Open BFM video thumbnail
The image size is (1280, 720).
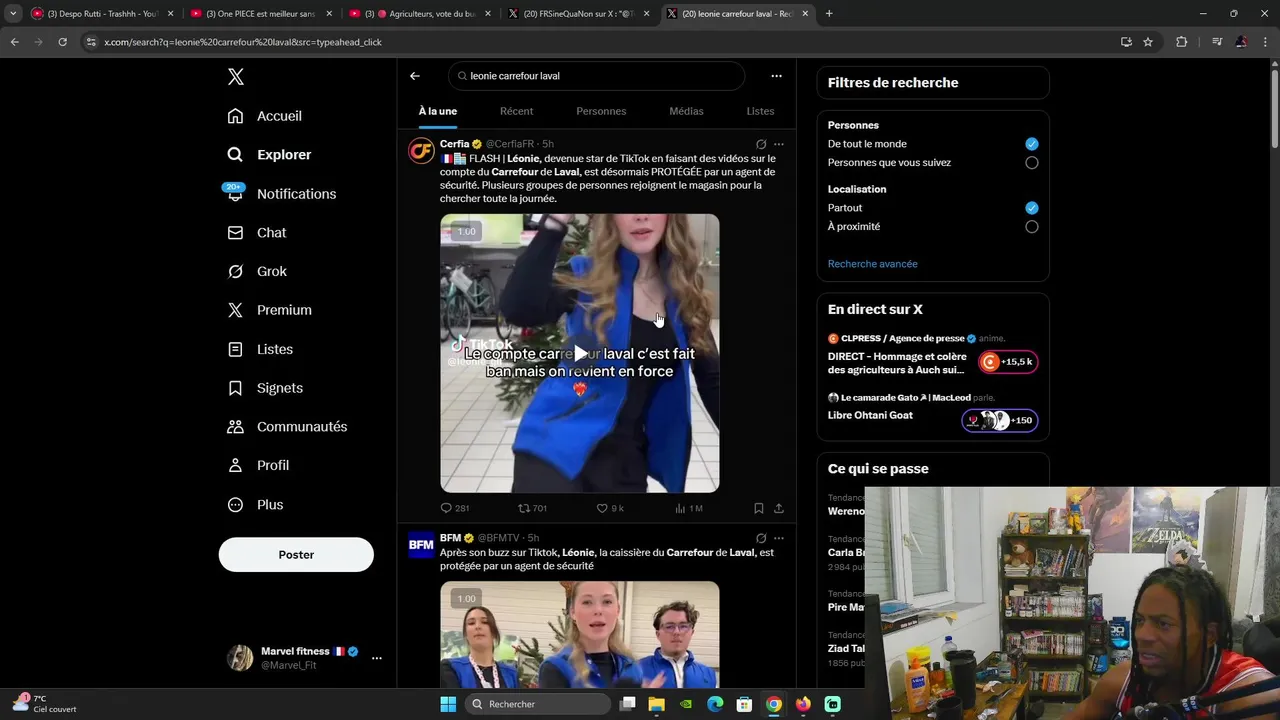(580, 634)
